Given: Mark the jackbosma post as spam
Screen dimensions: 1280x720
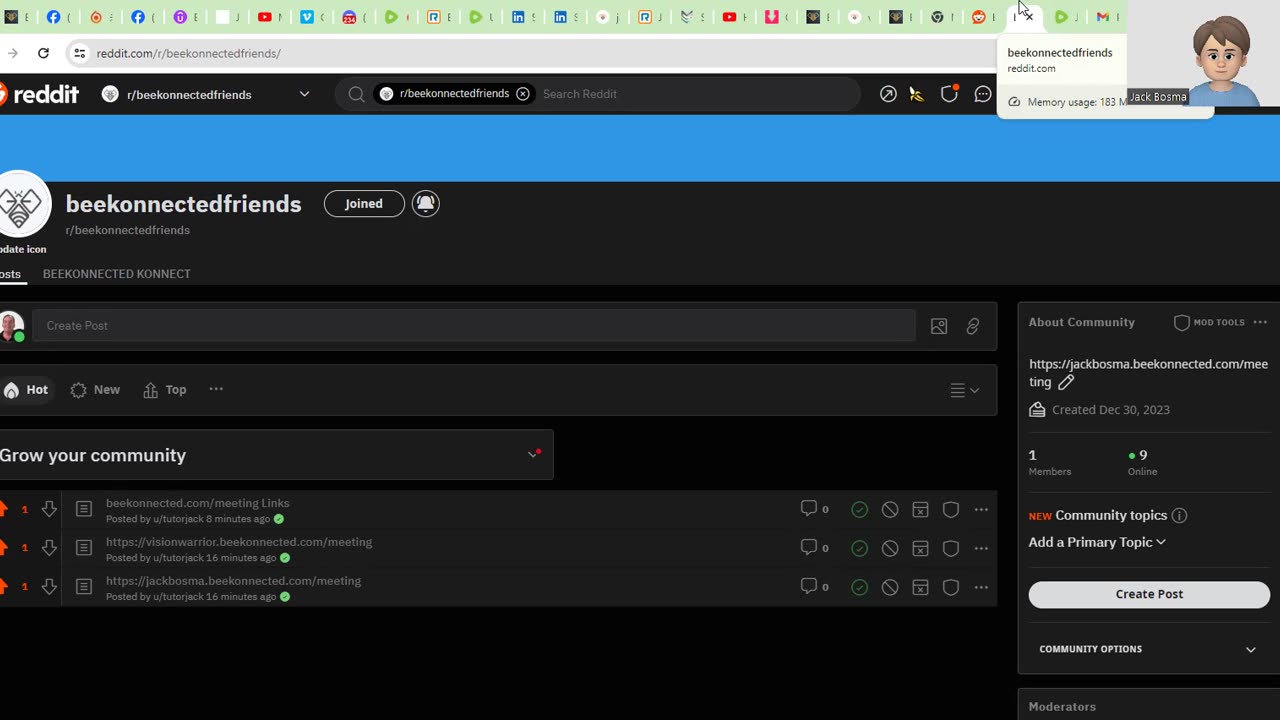Looking at the screenshot, I should tap(920, 588).
